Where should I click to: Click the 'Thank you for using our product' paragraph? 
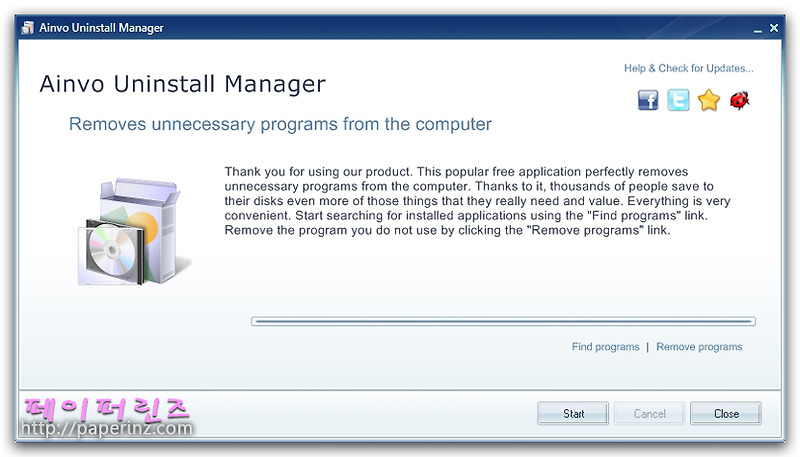coord(477,201)
